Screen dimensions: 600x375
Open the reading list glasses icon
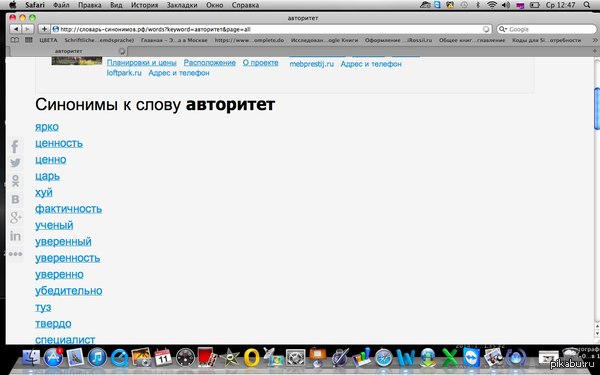[15, 40]
